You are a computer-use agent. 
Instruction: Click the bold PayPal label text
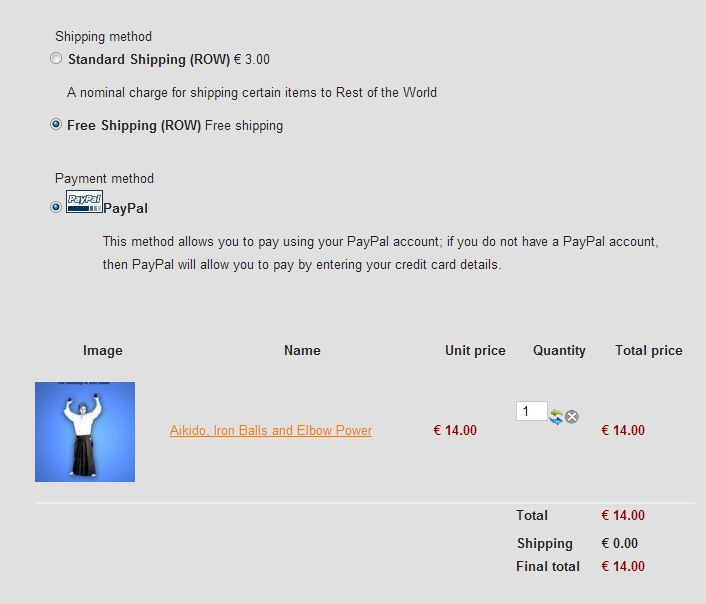[x=126, y=209]
